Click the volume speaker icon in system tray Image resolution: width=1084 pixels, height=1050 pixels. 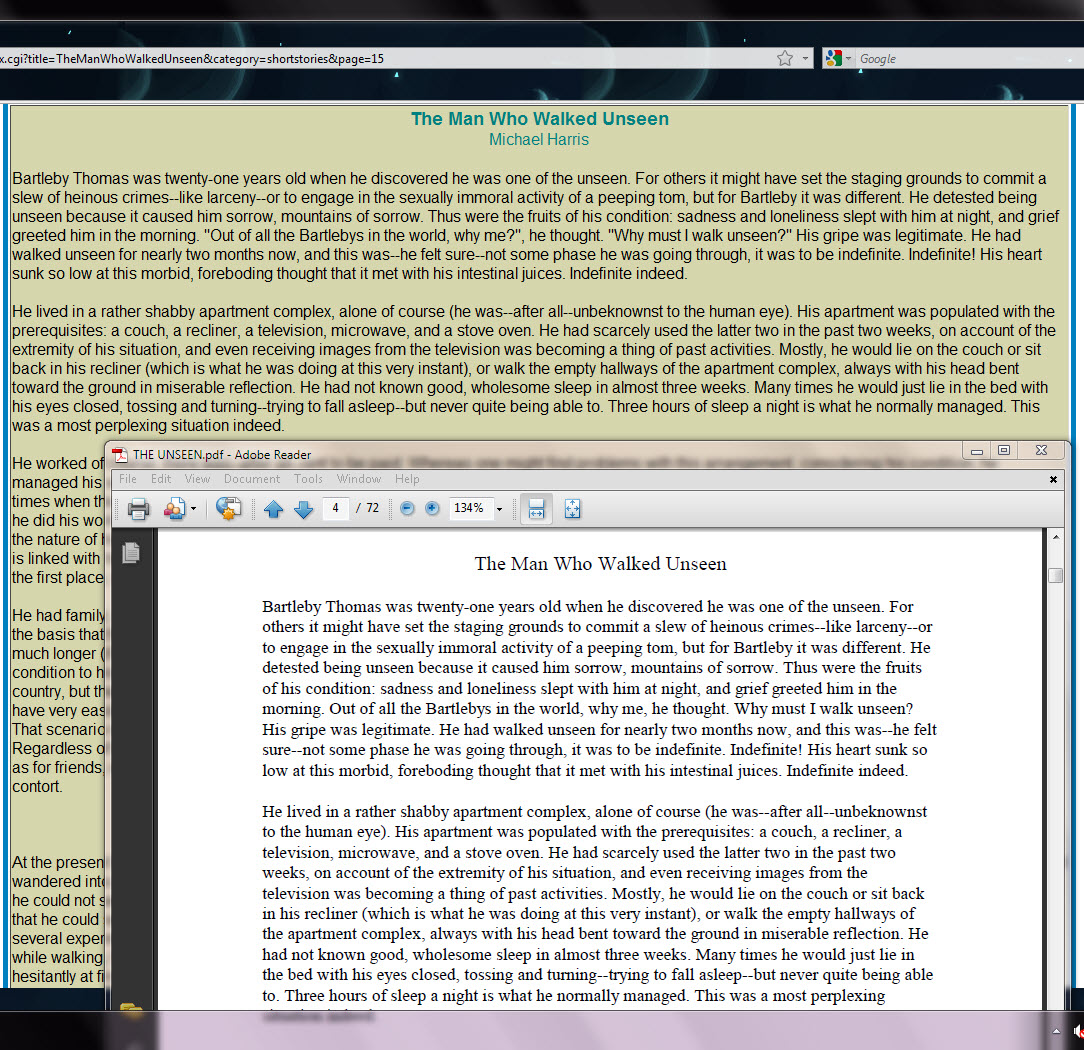point(1078,1031)
